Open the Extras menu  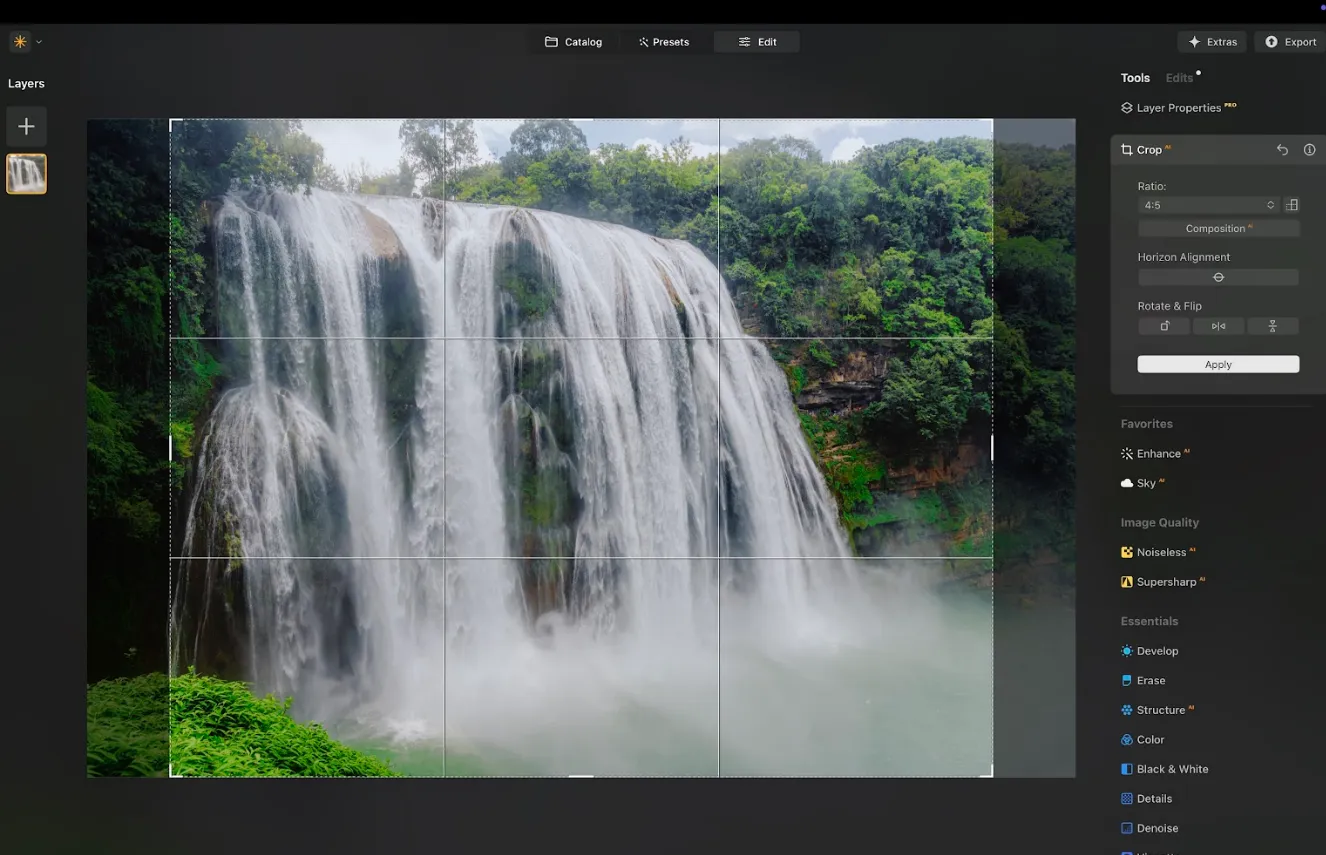tap(1212, 42)
